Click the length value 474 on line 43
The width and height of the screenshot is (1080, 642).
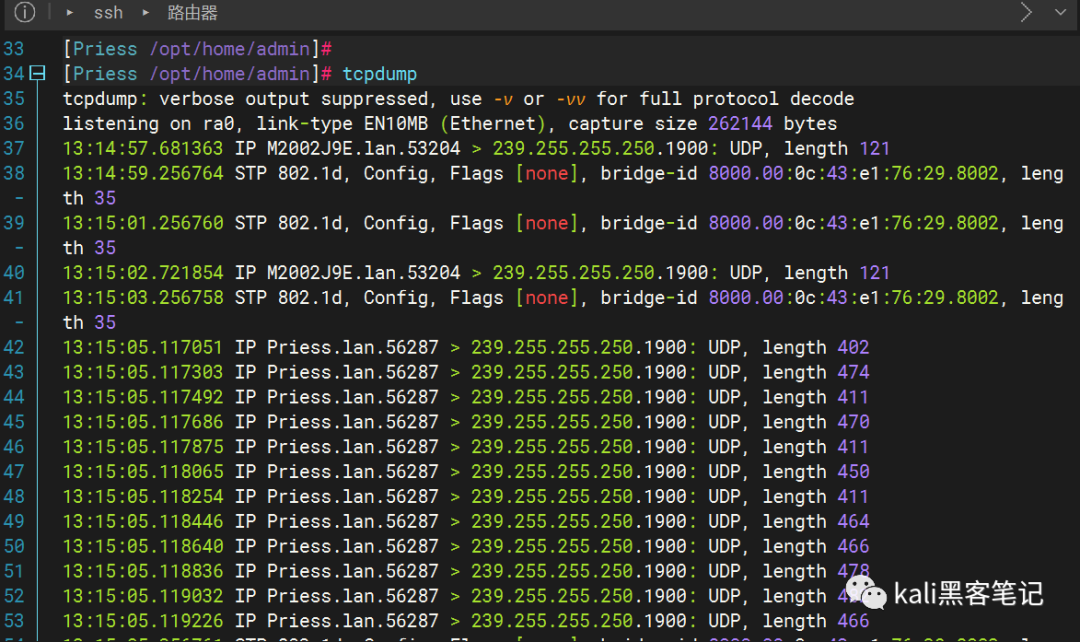853,372
